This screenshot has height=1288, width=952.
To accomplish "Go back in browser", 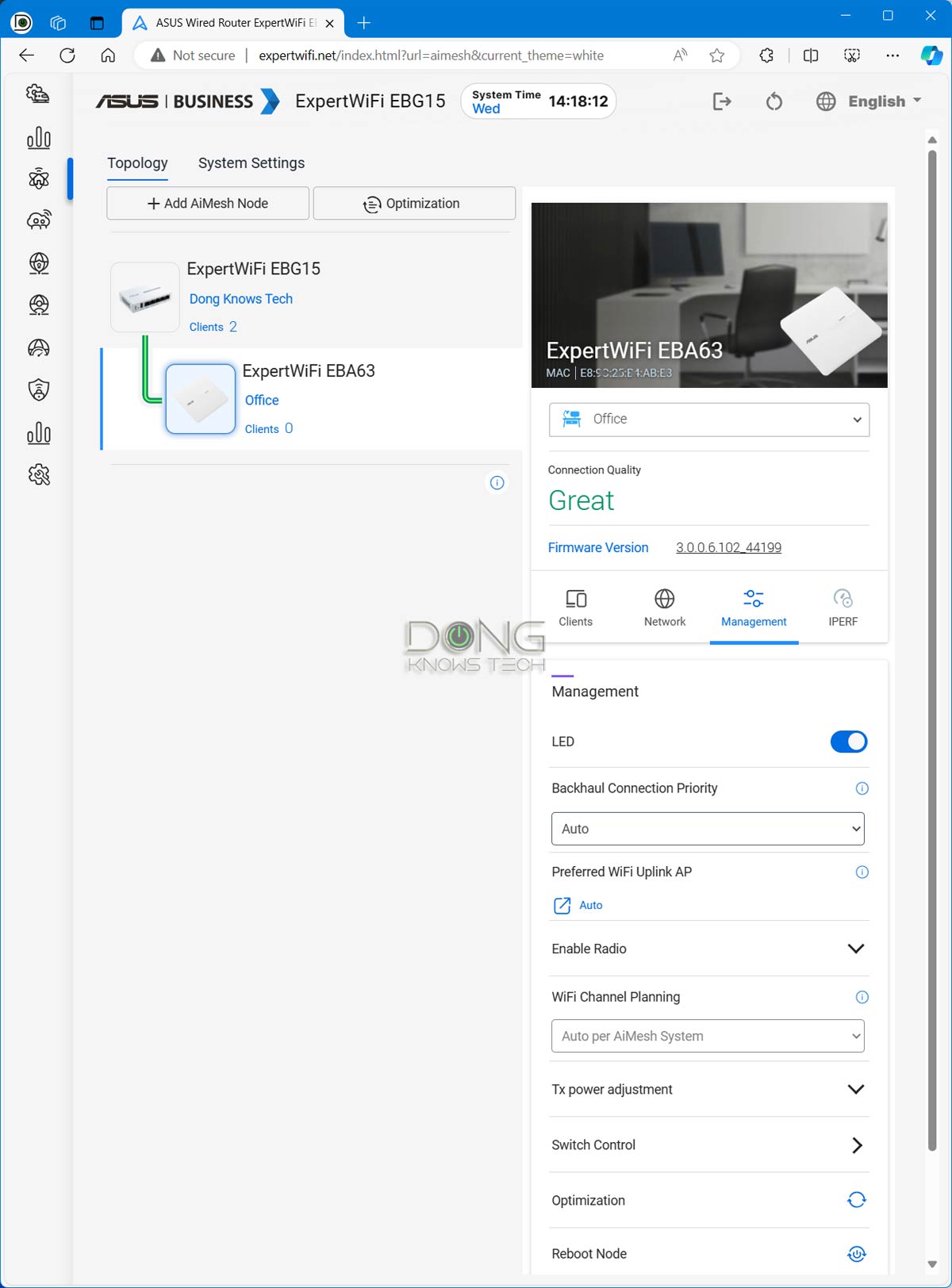I will 27,56.
